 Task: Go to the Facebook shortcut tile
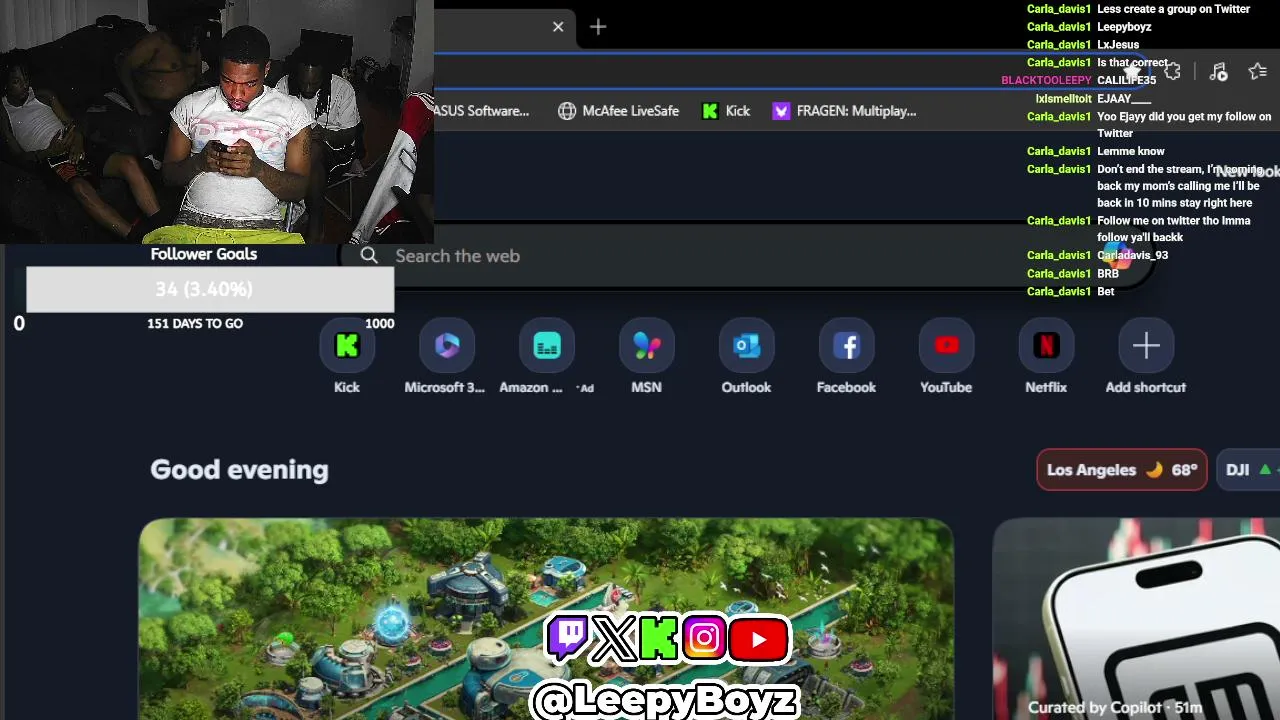847,346
